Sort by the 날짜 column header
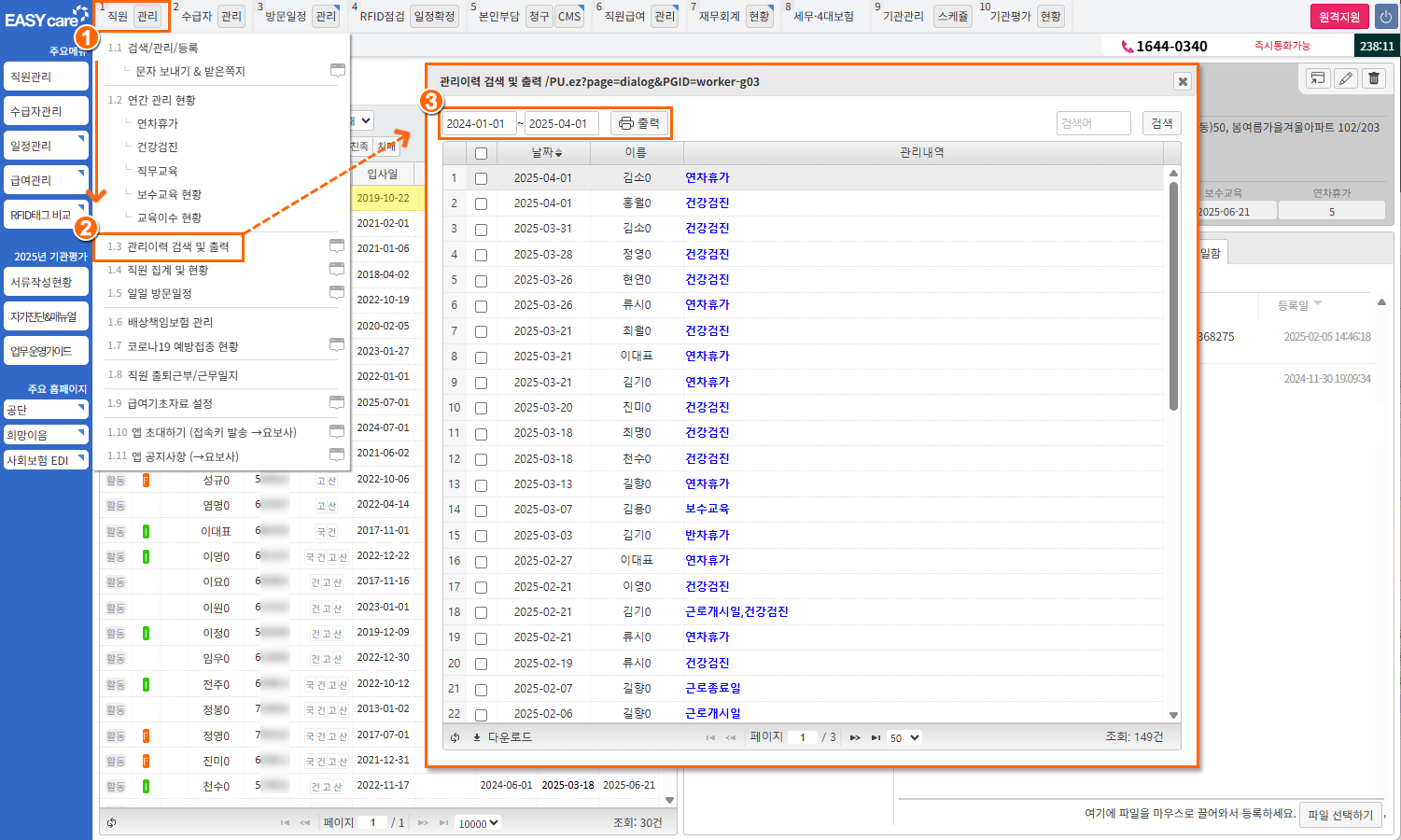This screenshot has width=1401, height=840. (546, 152)
